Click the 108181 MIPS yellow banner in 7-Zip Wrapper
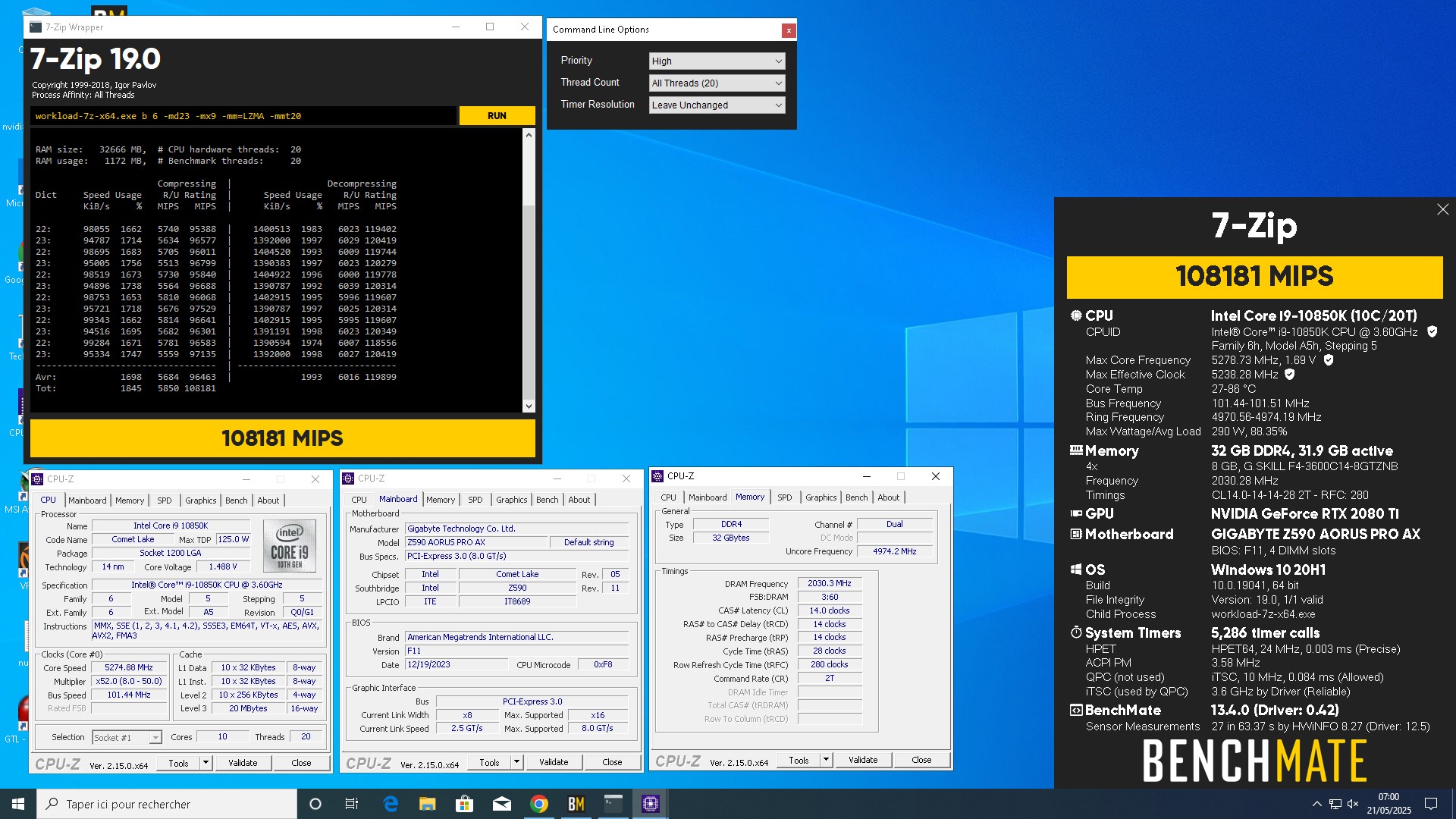 coord(282,438)
